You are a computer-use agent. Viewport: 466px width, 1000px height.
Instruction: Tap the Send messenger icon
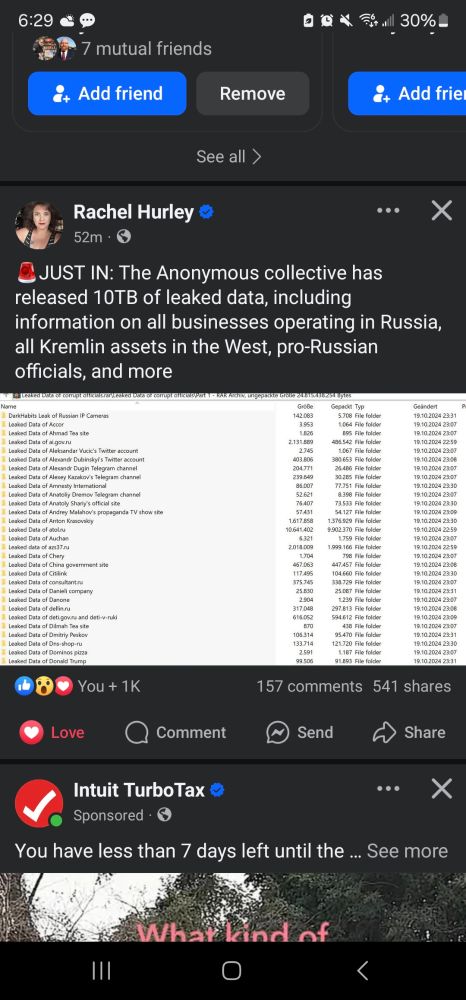(x=278, y=733)
